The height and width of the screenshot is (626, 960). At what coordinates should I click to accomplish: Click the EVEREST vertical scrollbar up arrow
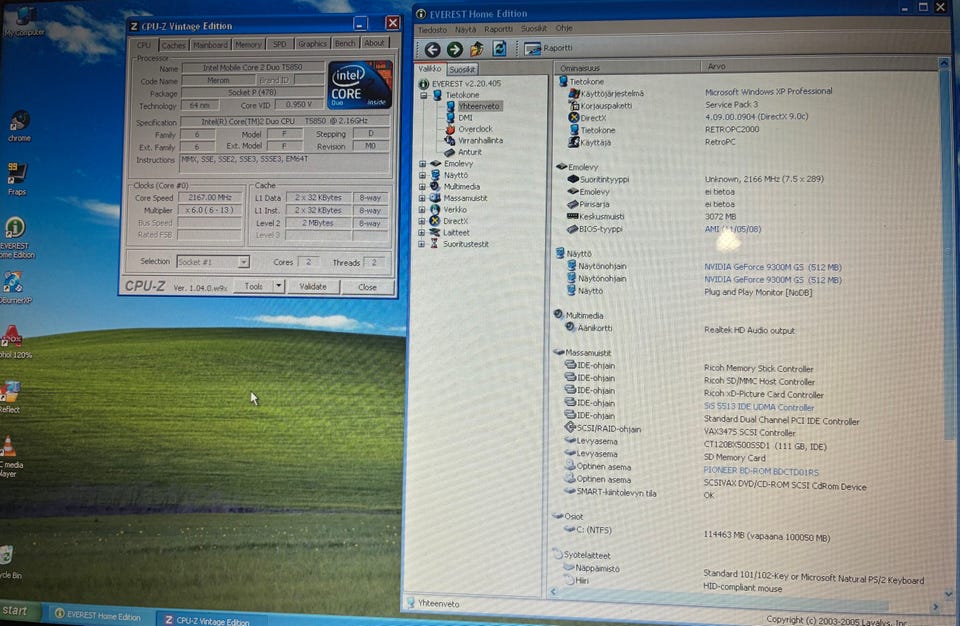pyautogui.click(x=943, y=63)
